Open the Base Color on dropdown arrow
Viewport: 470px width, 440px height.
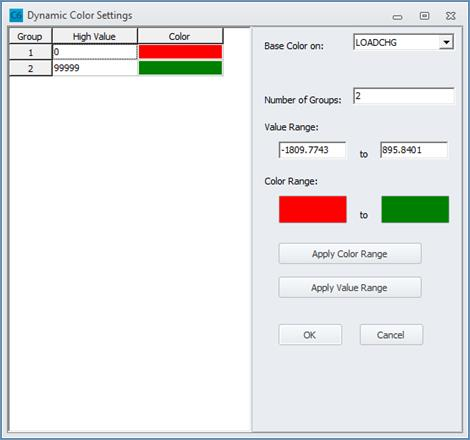446,42
